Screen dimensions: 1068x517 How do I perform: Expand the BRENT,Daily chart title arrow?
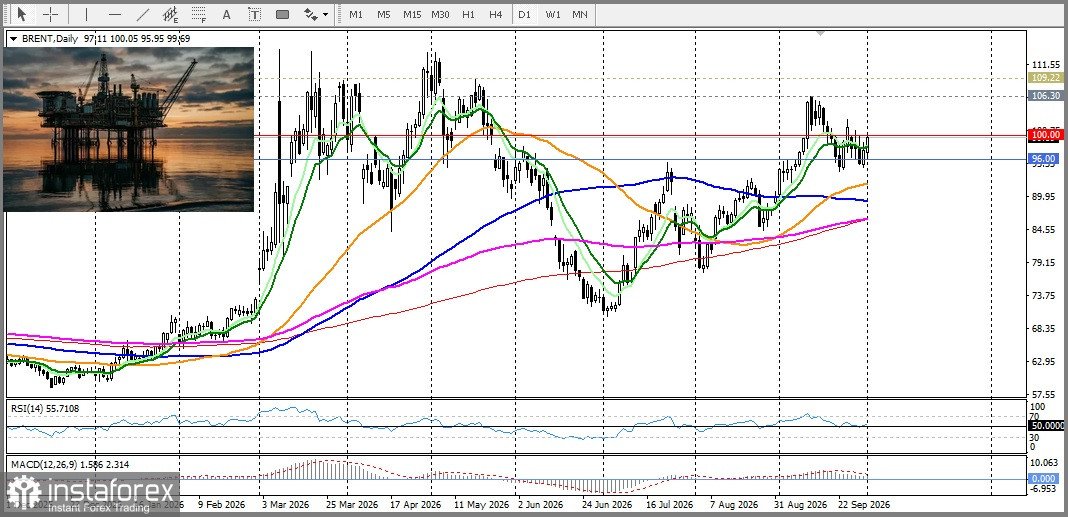(14, 39)
